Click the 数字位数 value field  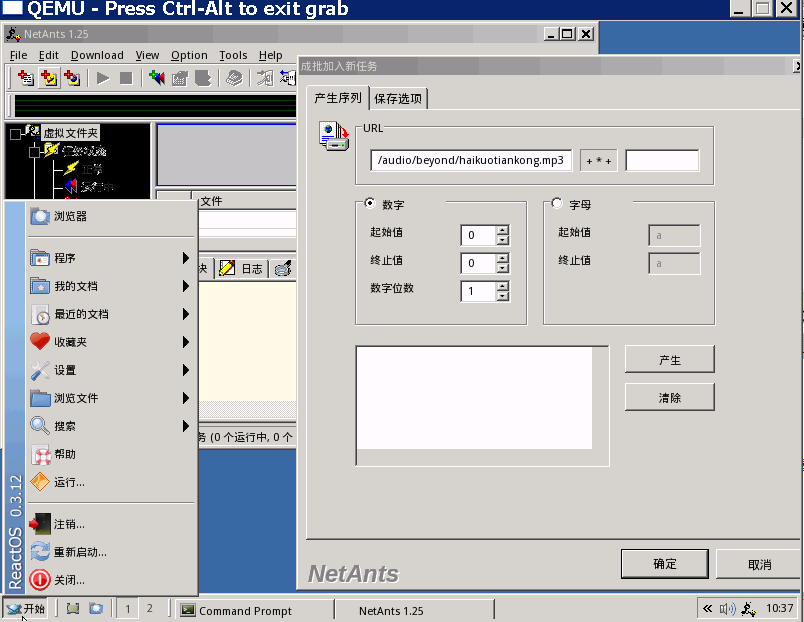pyautogui.click(x=478, y=291)
